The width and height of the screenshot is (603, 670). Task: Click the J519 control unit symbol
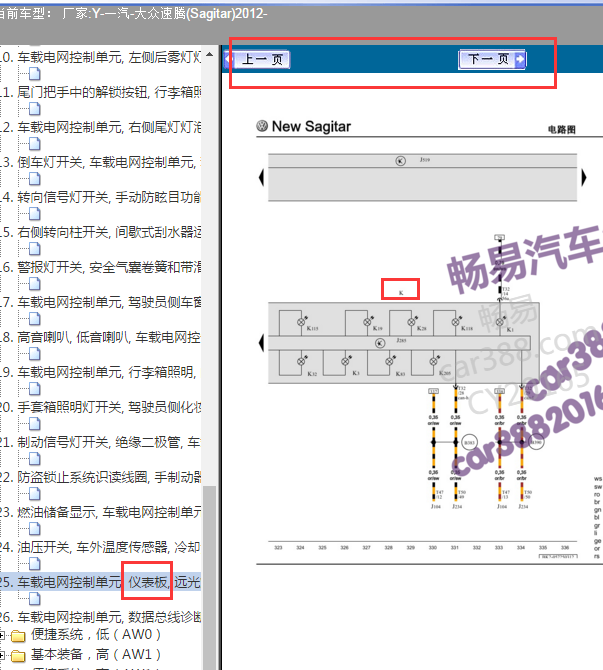400,161
